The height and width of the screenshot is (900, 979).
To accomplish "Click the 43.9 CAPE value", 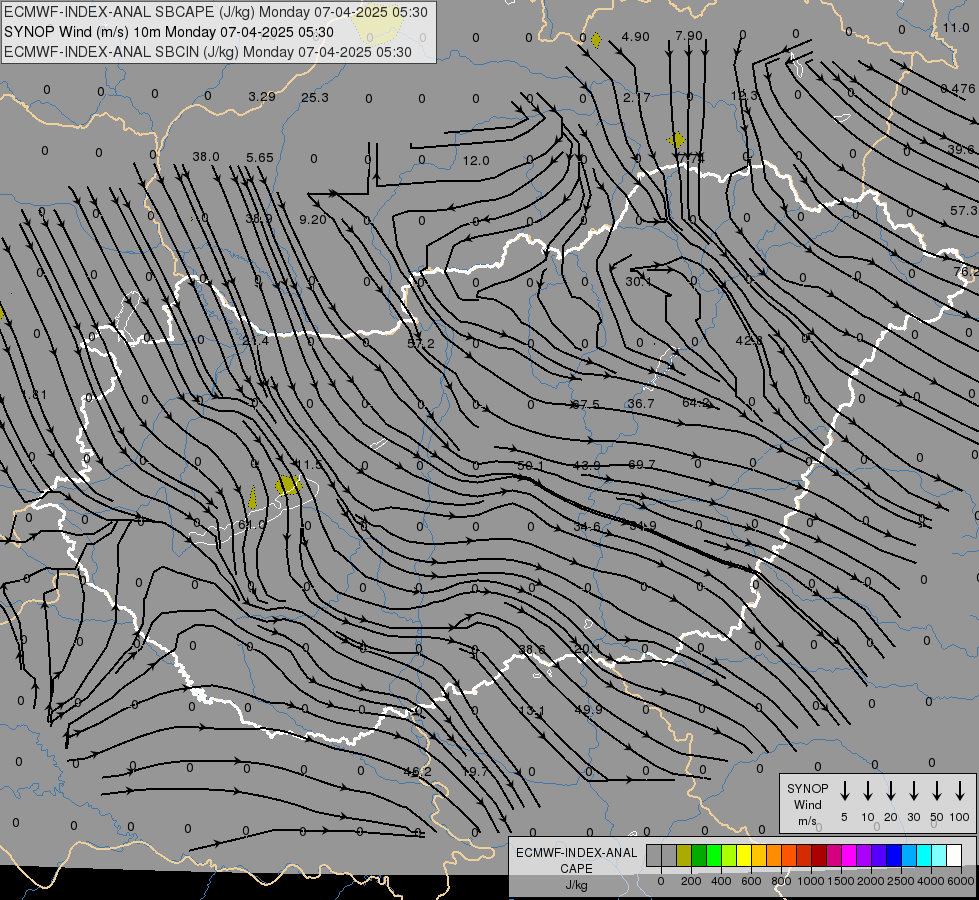I will (x=586, y=465).
